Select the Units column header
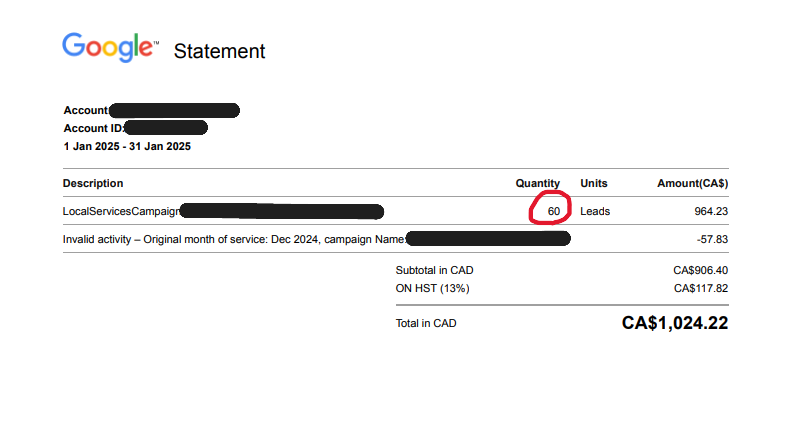 [x=594, y=183]
